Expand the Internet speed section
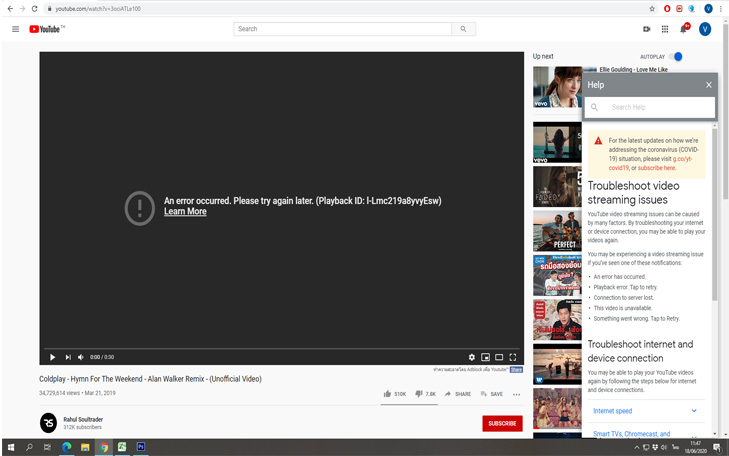Viewport: 729px width, 456px height. coord(645,411)
